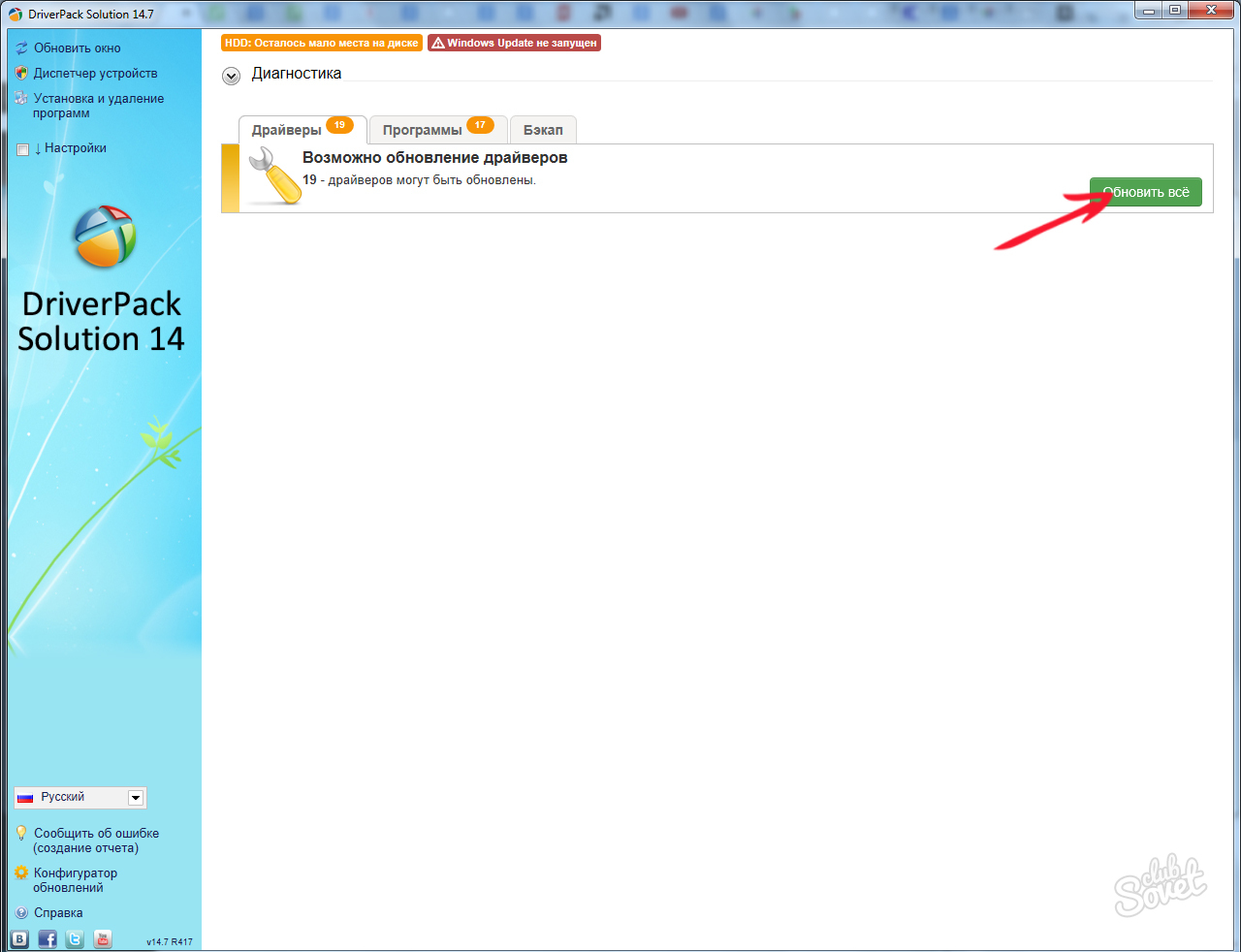Click the DriverPack Solution logo

pyautogui.click(x=105, y=236)
